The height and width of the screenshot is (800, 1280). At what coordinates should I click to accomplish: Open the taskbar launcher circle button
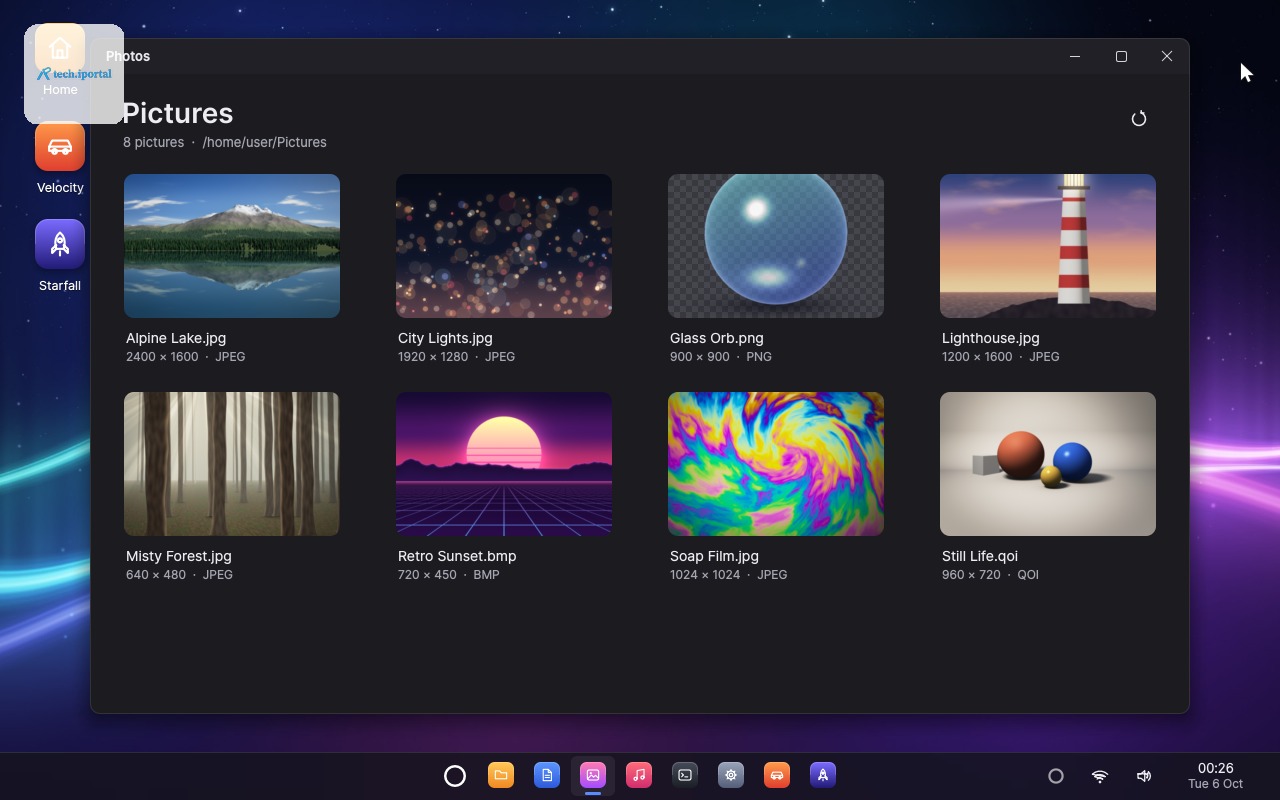455,775
